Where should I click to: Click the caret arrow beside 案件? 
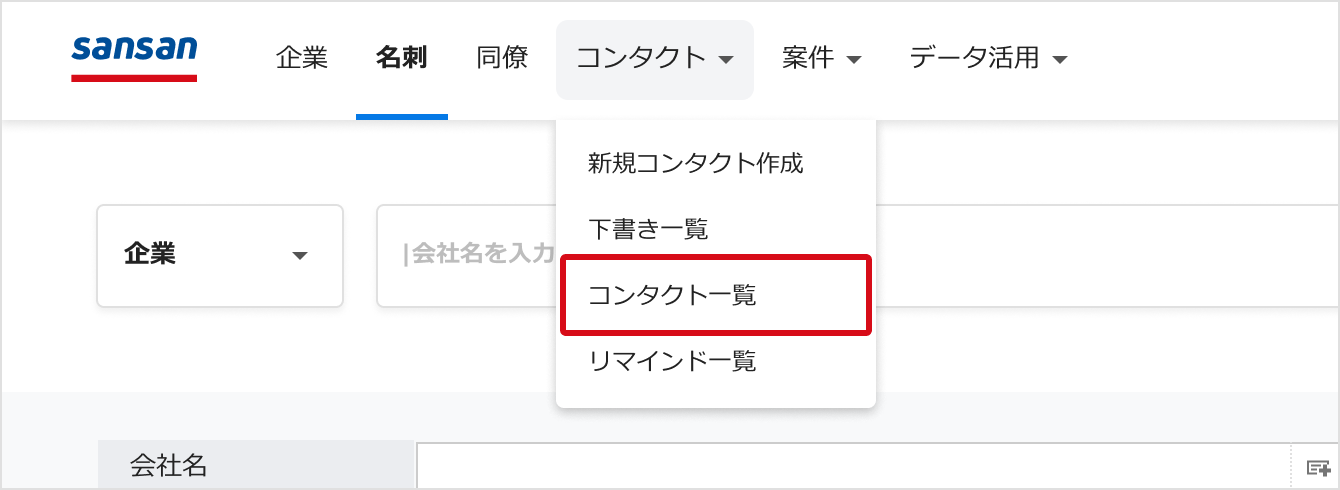coord(853,60)
